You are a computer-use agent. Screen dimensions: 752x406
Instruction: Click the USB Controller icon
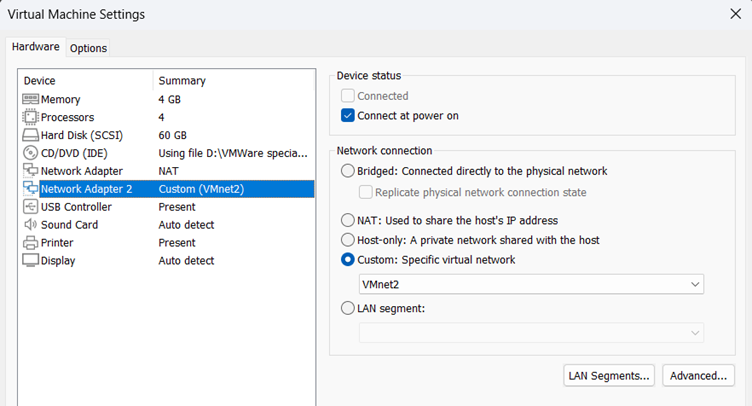30,207
